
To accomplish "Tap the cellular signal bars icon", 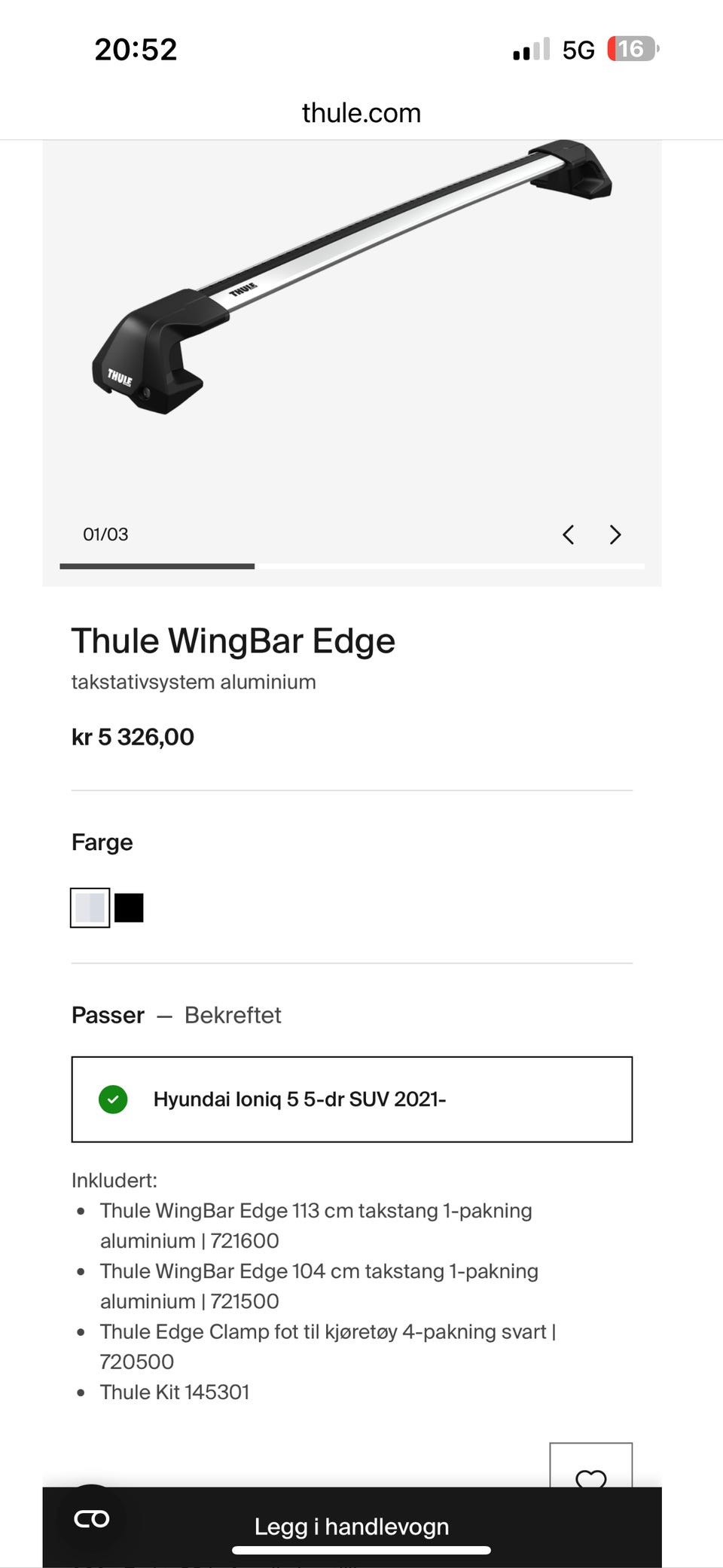I will [x=531, y=50].
